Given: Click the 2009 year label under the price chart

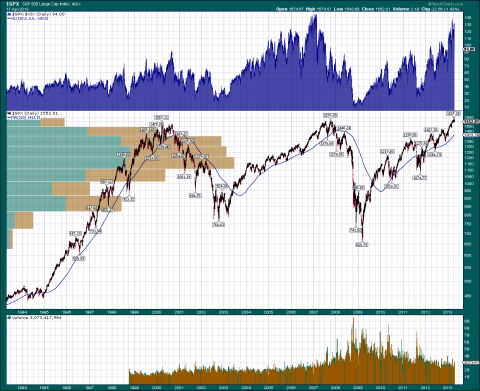Looking at the screenshot, I should click(x=358, y=312).
